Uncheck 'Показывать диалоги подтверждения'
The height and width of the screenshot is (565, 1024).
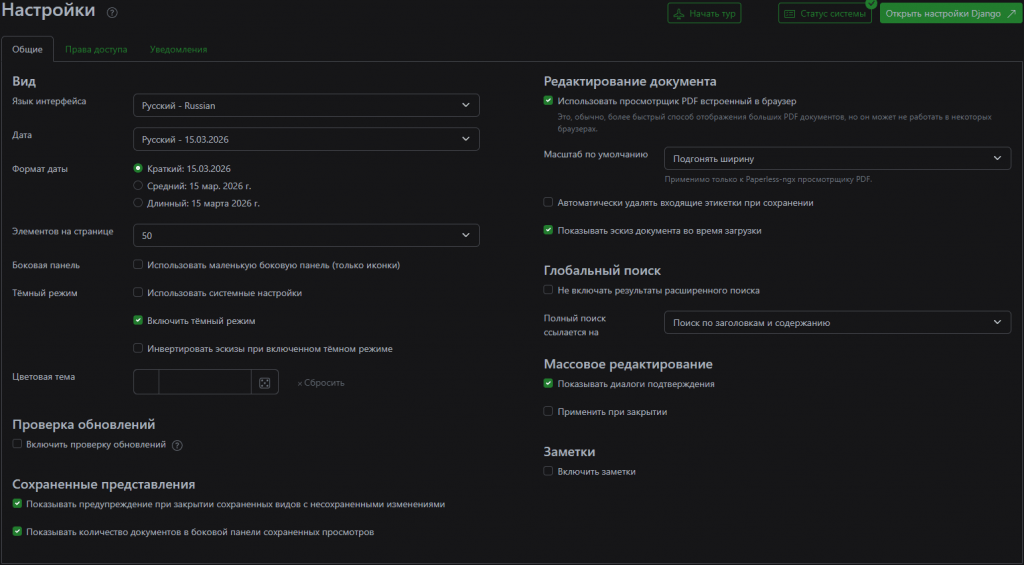pos(548,384)
